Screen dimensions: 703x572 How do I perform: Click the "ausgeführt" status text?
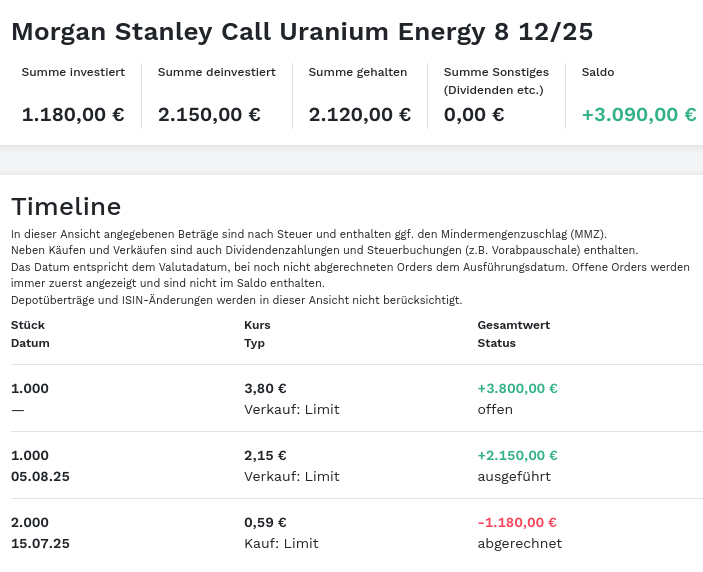coord(514,477)
